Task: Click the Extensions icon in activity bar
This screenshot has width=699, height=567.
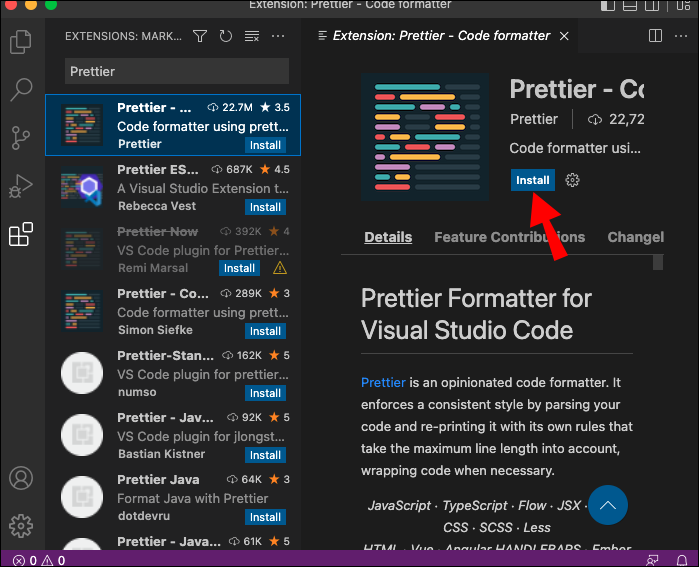Action: pos(21,234)
